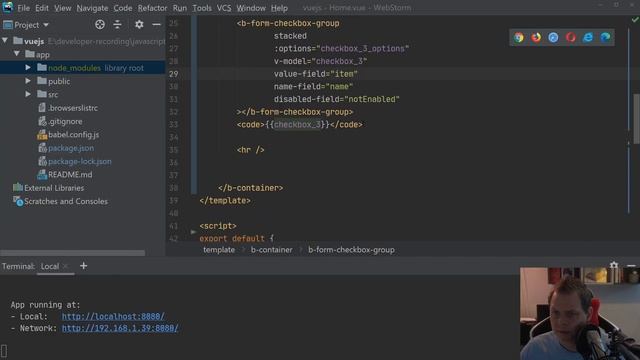Place cursor on value-field="item" line
This screenshot has width=640, height=360.
316,74
